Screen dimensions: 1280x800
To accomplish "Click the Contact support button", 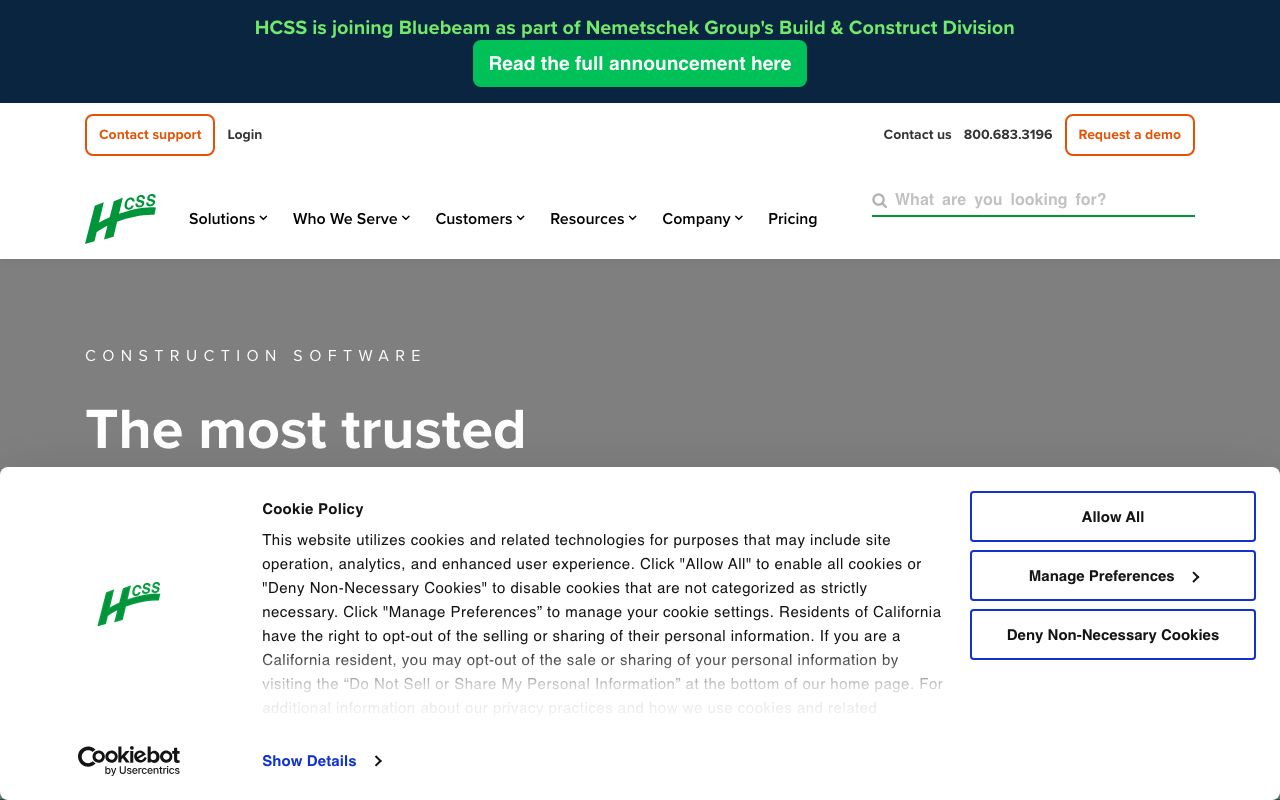I will click(x=150, y=135).
